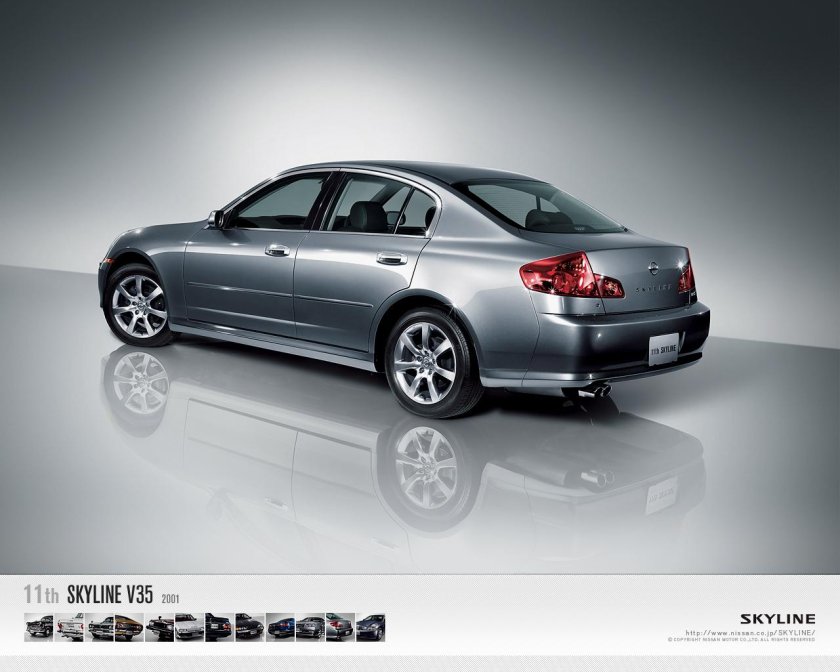Click the SKYLINE wordmark logo at bottom right

[x=778, y=617]
